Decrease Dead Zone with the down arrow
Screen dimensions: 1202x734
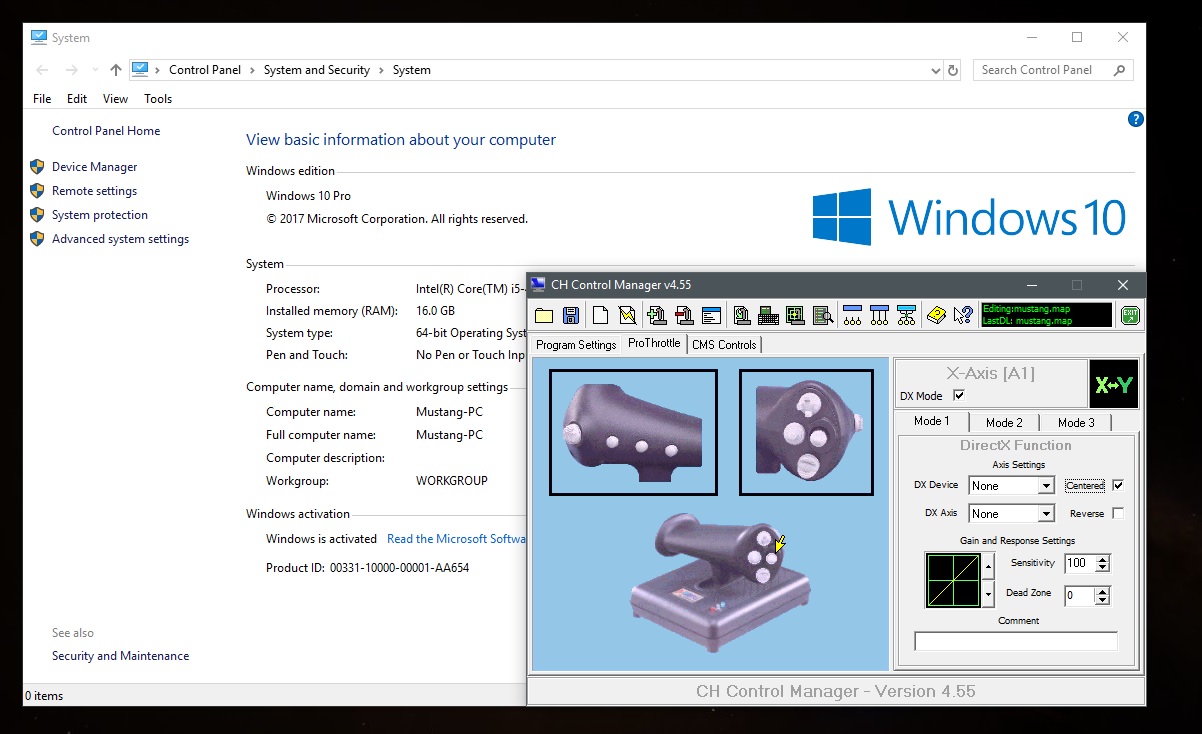[x=1102, y=600]
